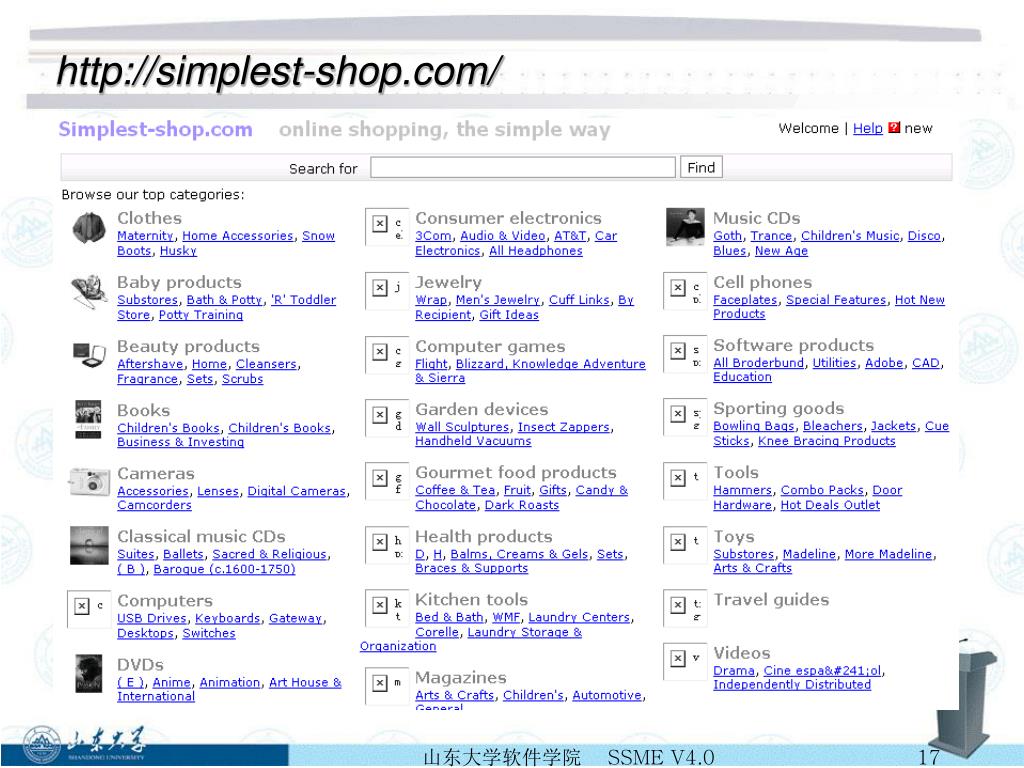This screenshot has width=1024, height=768.
Task: Open the Camcorders link under Cameras
Action: (x=154, y=505)
